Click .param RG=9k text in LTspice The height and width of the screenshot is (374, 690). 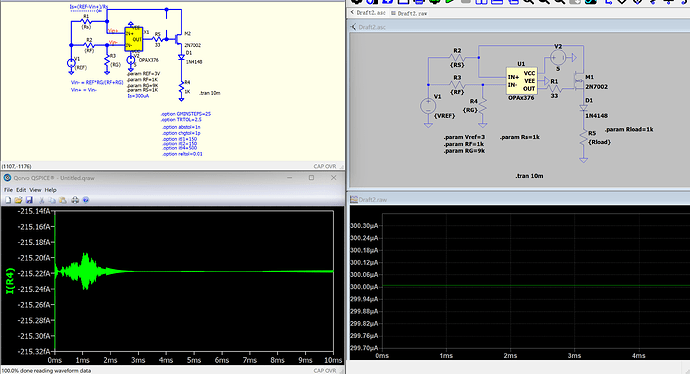(x=464, y=151)
